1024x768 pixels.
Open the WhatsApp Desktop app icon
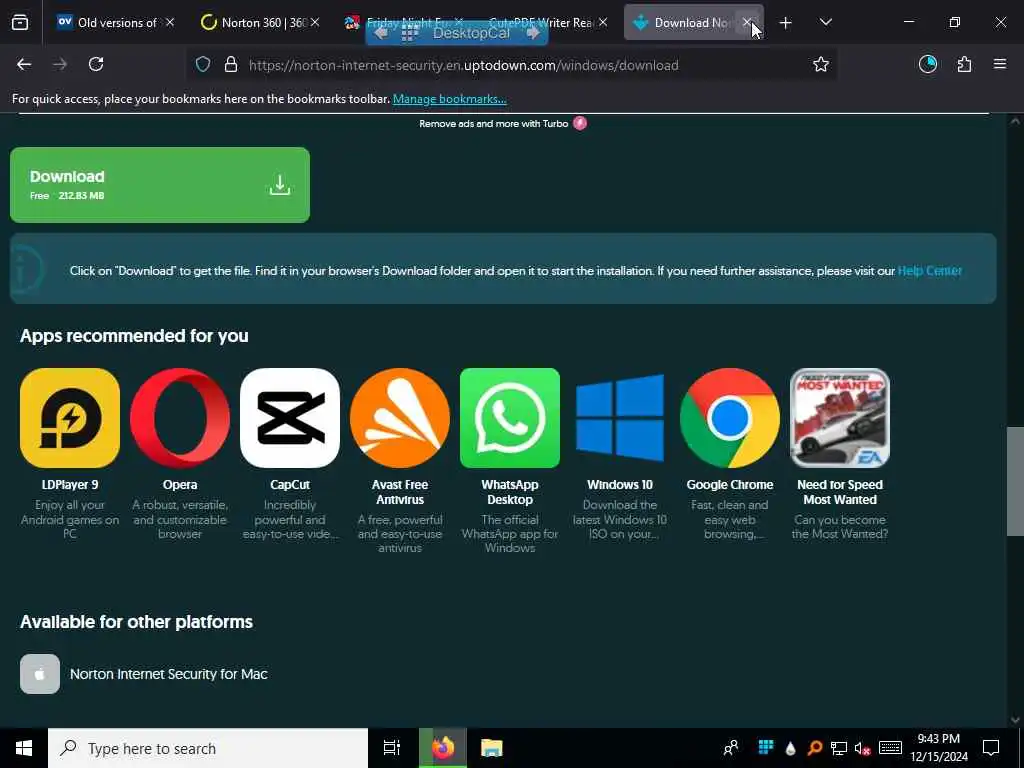[x=510, y=418]
